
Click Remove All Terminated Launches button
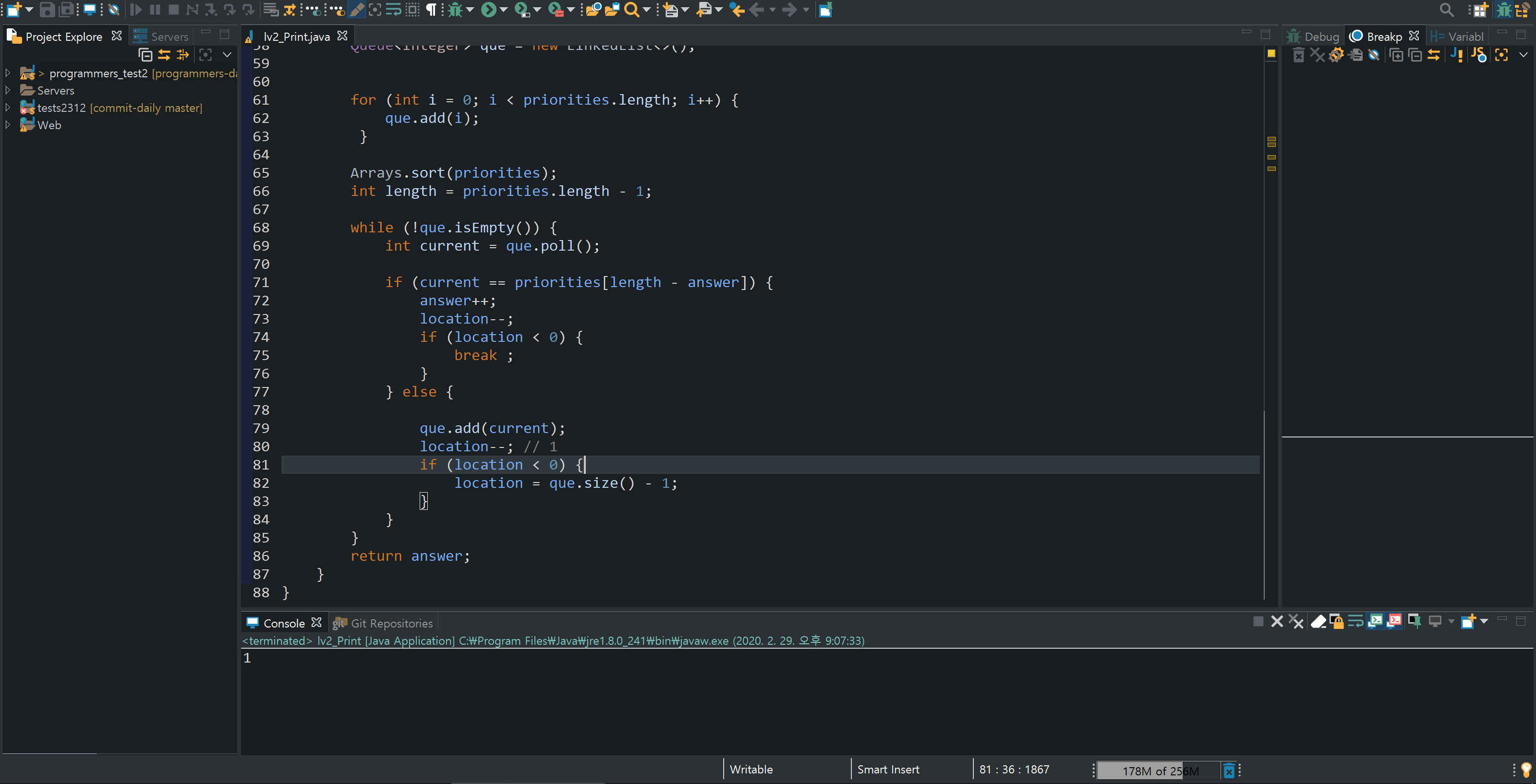tap(1296, 622)
